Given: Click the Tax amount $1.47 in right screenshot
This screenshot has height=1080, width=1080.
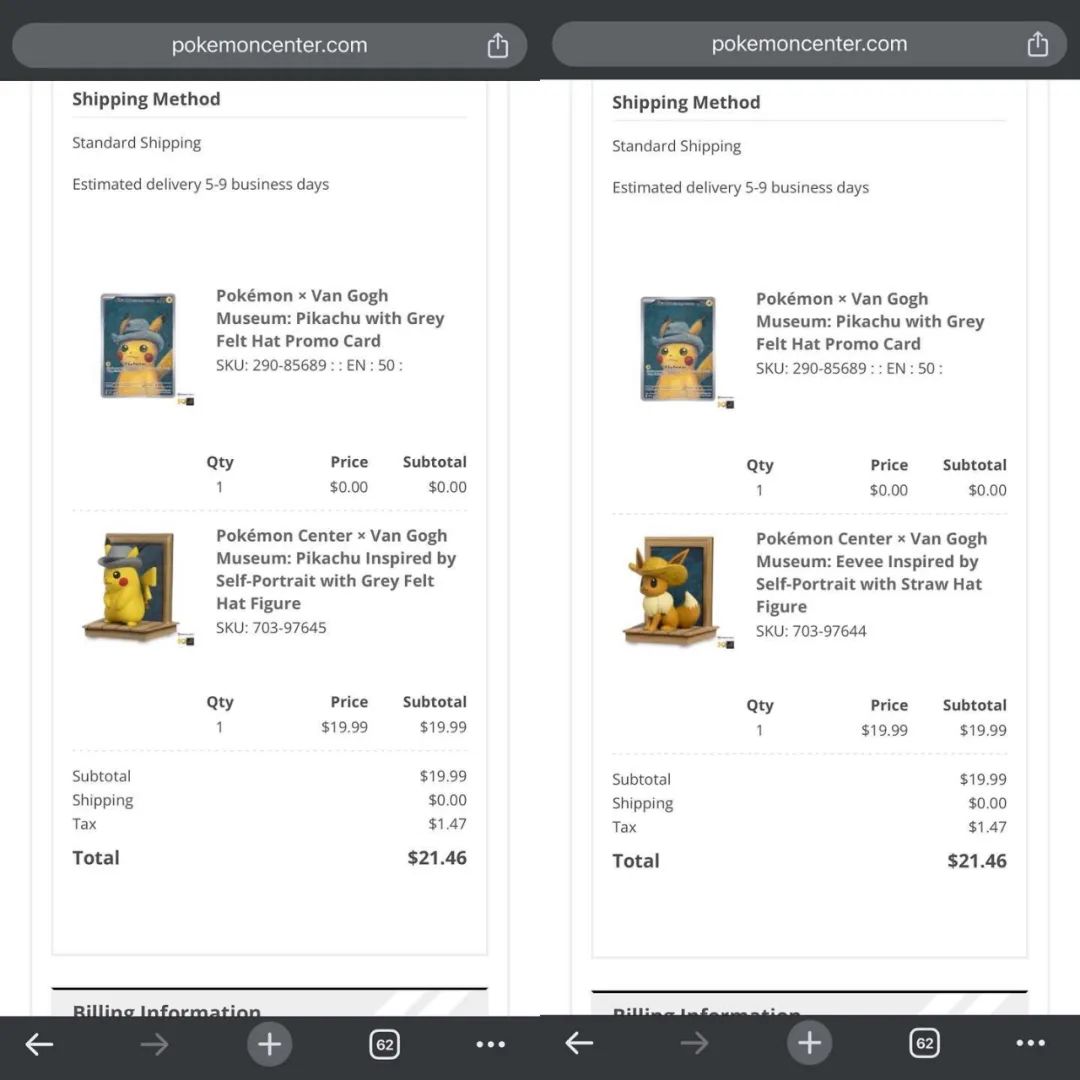Looking at the screenshot, I should pyautogui.click(x=988, y=827).
